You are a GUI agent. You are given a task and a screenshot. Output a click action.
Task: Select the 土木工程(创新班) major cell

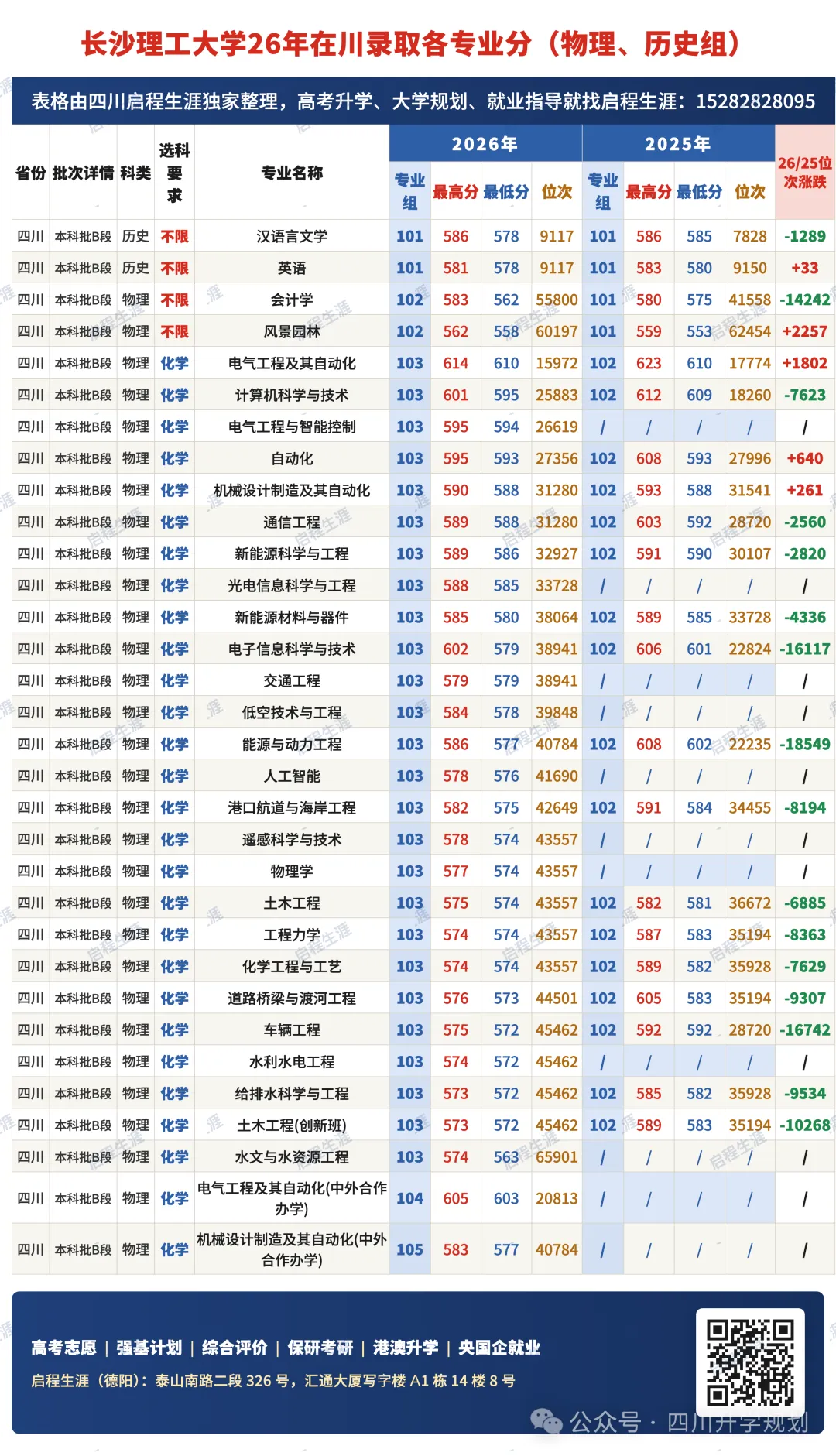point(292,1125)
